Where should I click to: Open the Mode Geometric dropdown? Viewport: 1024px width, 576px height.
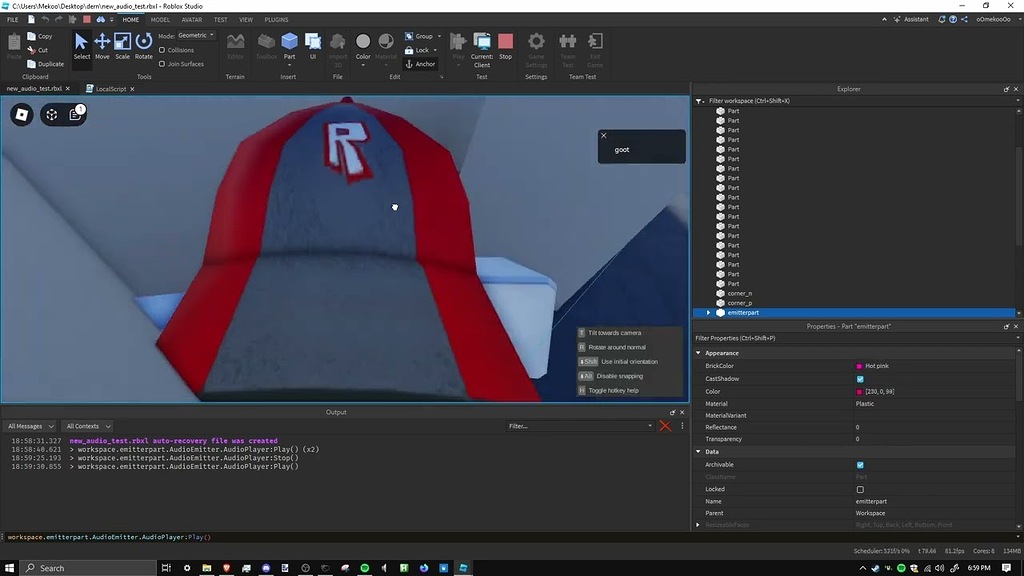click(196, 35)
